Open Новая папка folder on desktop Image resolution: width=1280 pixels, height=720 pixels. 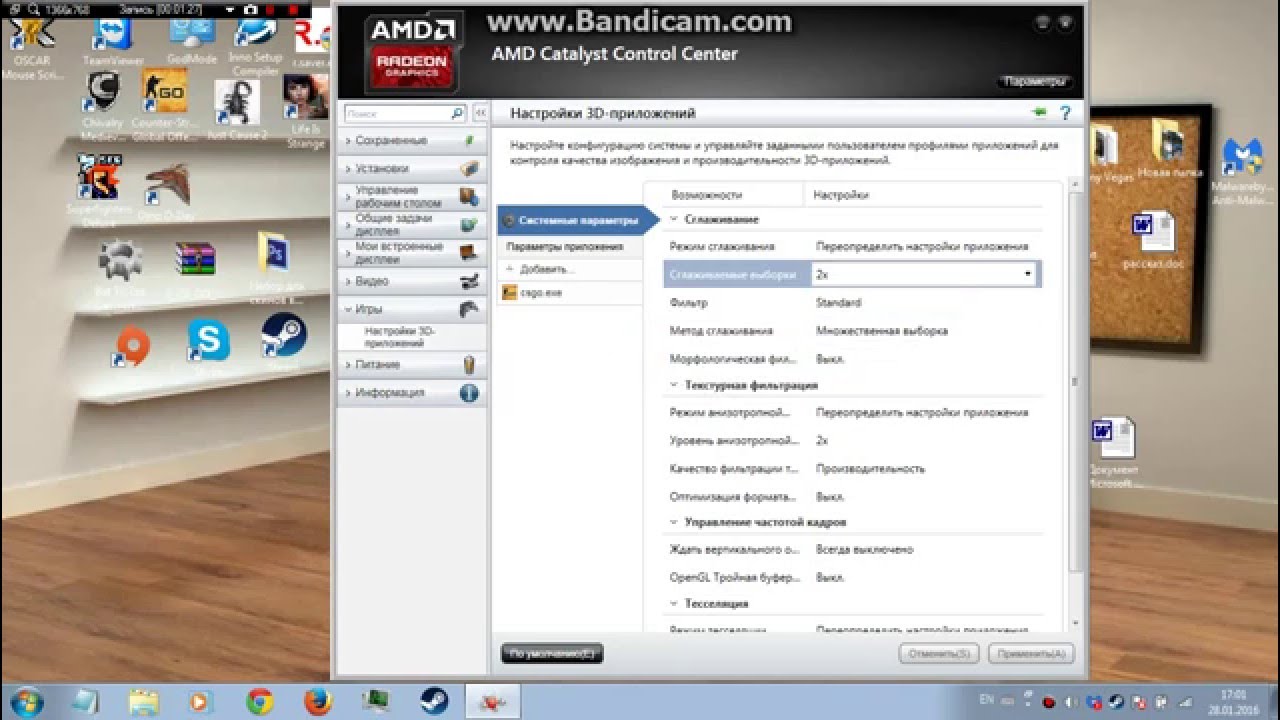pyautogui.click(x=1172, y=148)
